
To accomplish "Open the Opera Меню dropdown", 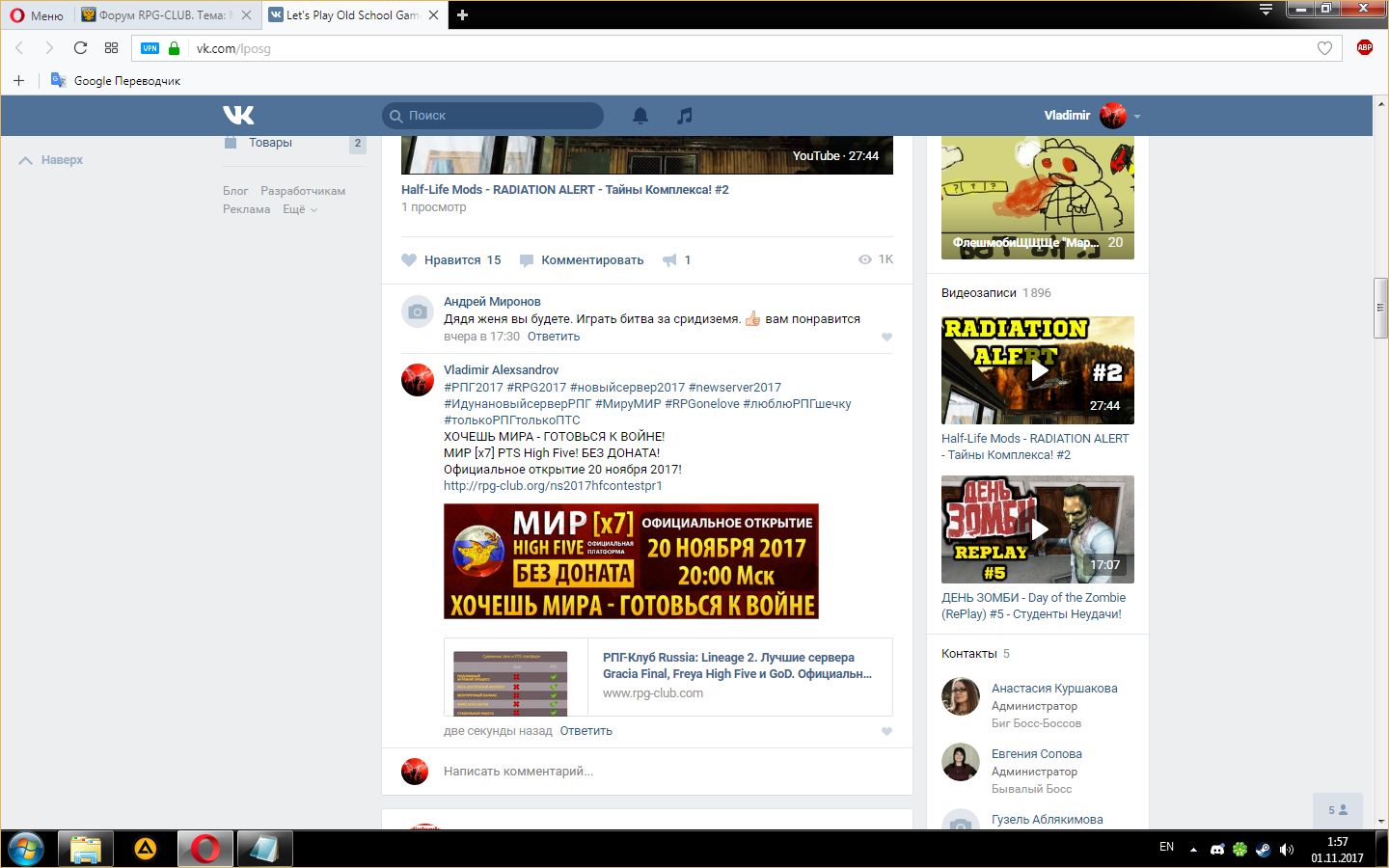I will click(x=37, y=15).
